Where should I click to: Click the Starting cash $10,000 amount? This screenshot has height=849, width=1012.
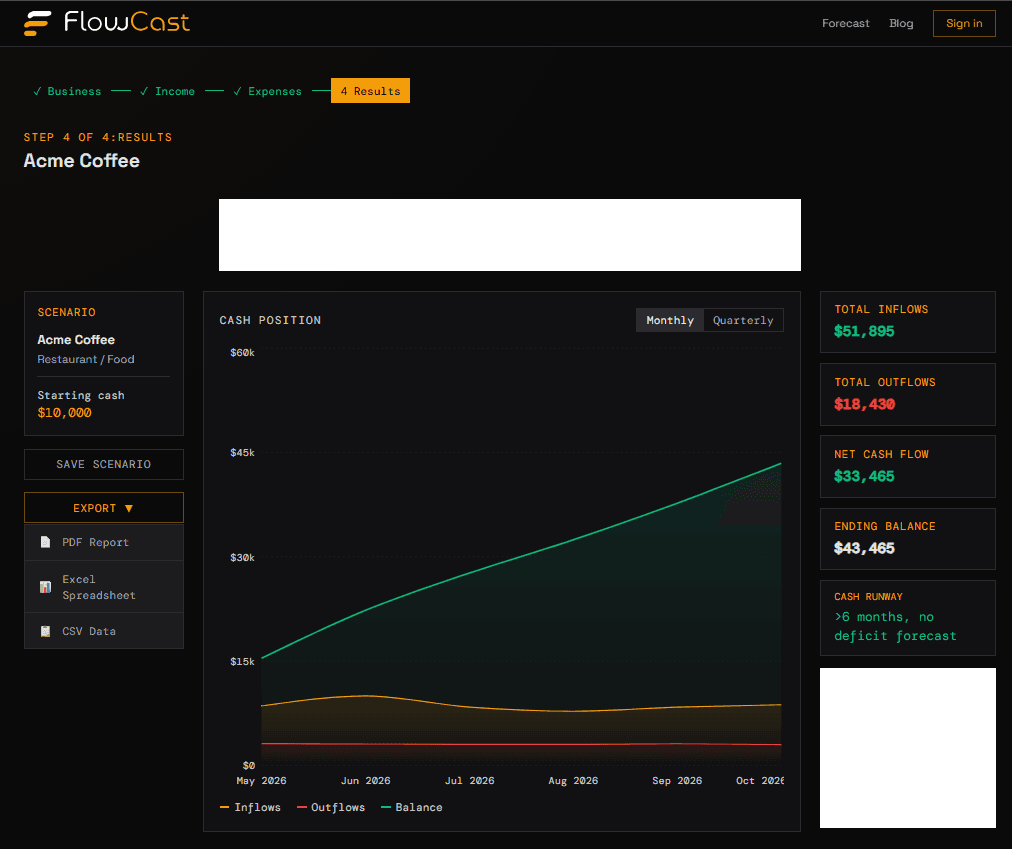click(x=65, y=413)
